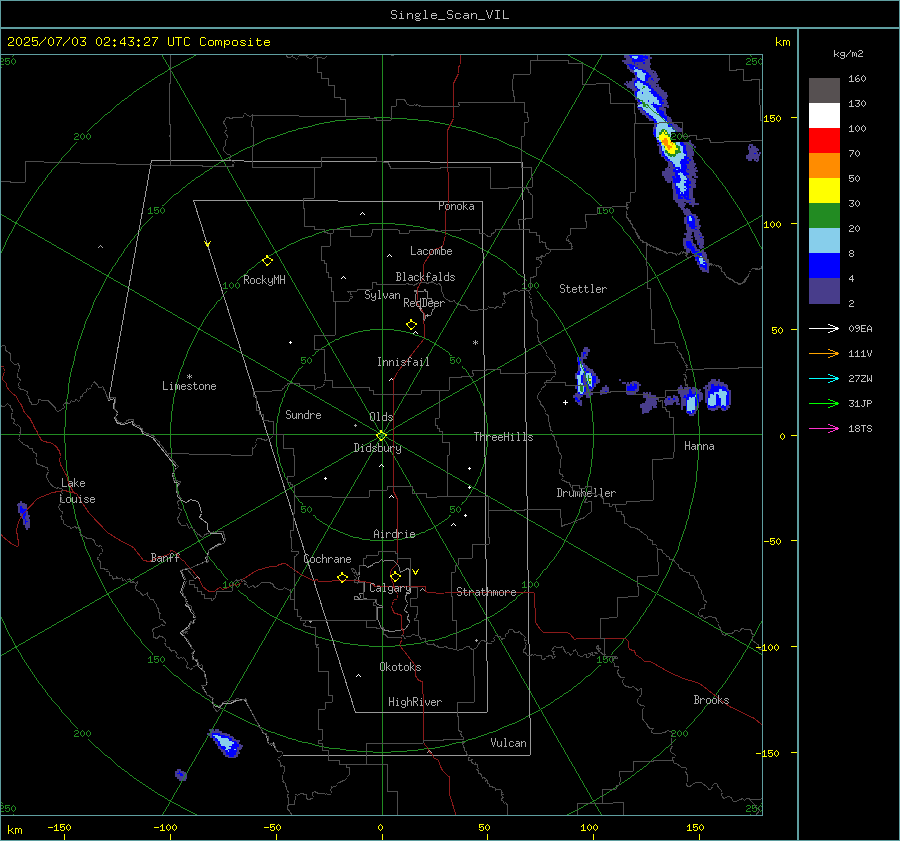This screenshot has width=900, height=841.
Task: Select the blue 4-8 legend swatch
Action: [824, 265]
